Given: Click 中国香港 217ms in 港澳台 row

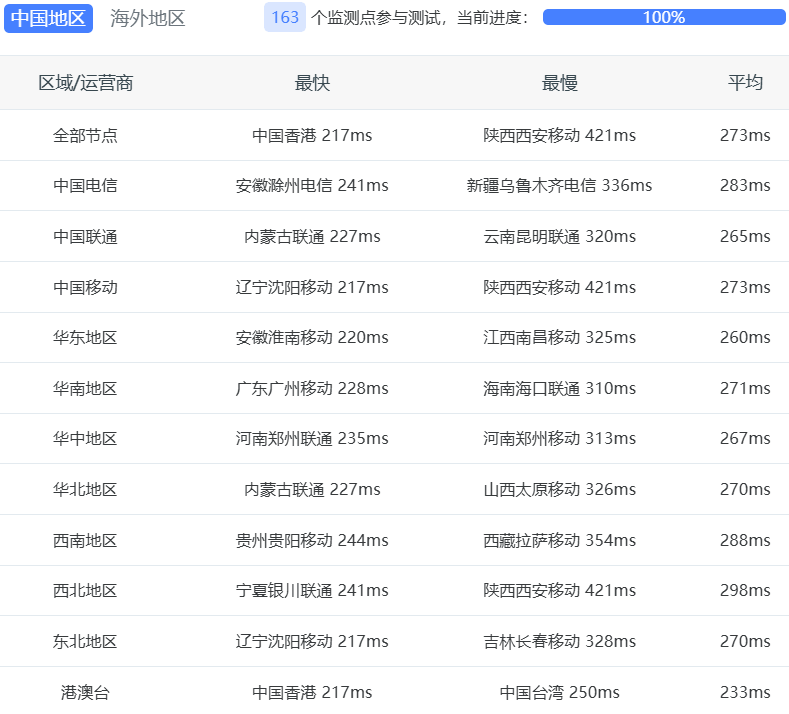Looking at the screenshot, I should tap(312, 692).
